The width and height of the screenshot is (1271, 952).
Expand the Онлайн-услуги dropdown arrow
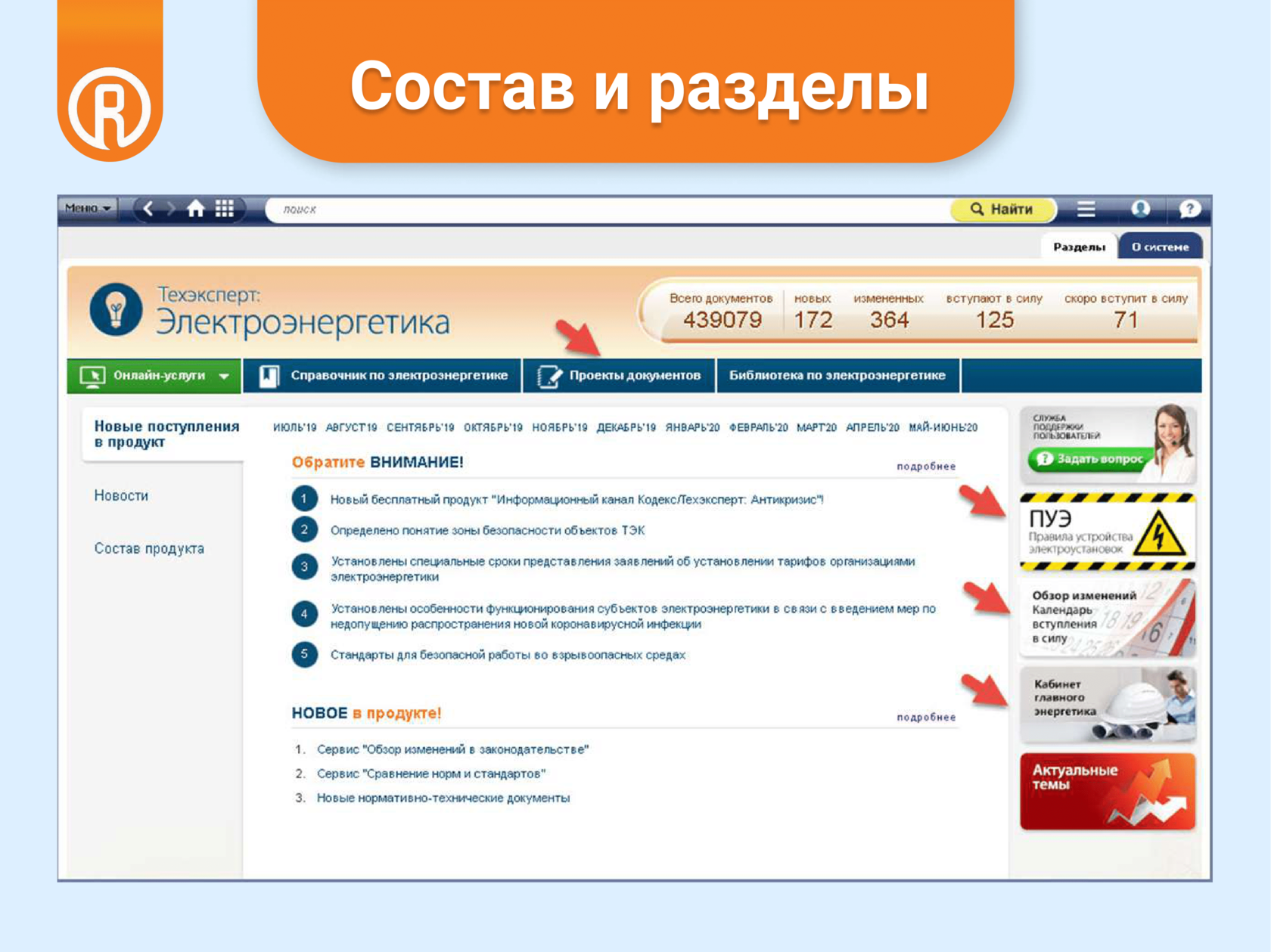click(x=224, y=376)
